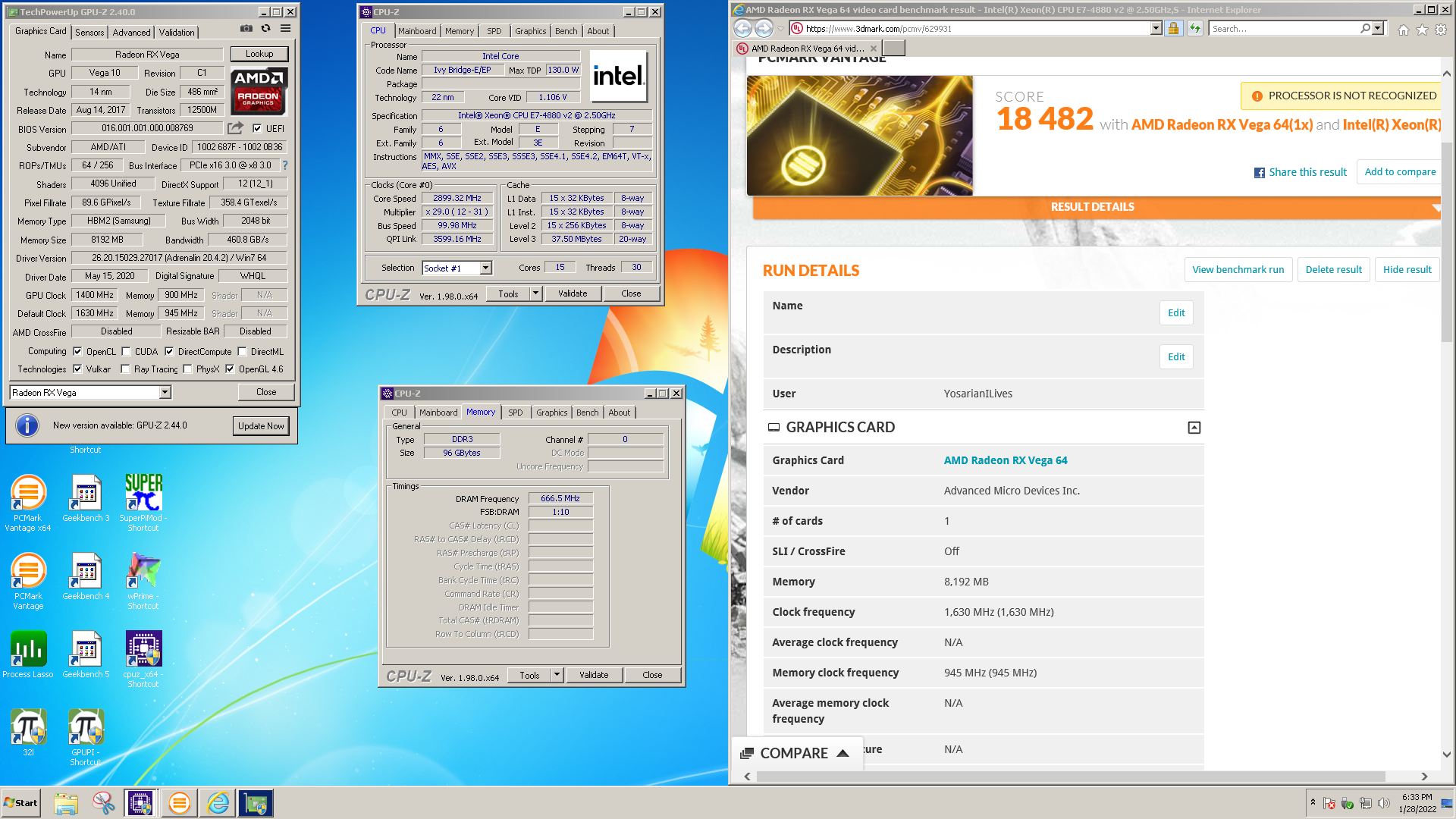Toggle the PhysX checkbox
1456x819 pixels.
187,369
